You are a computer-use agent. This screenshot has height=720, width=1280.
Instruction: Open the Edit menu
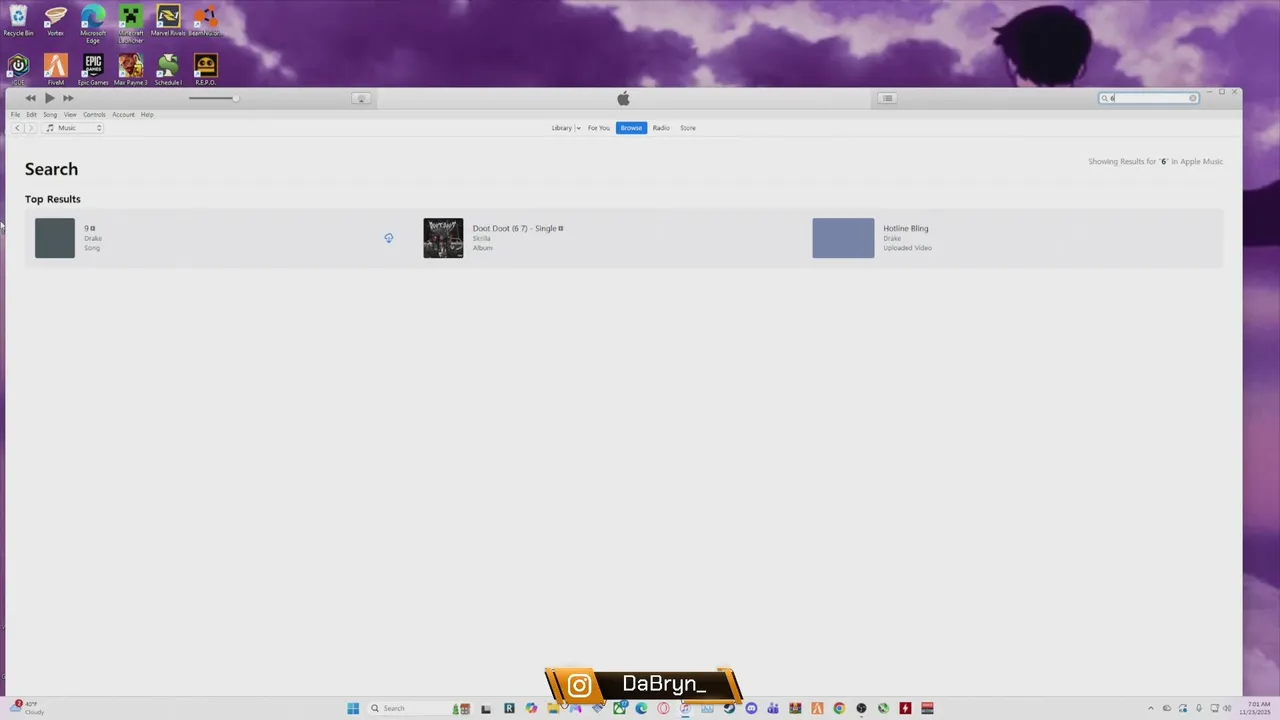click(x=31, y=115)
